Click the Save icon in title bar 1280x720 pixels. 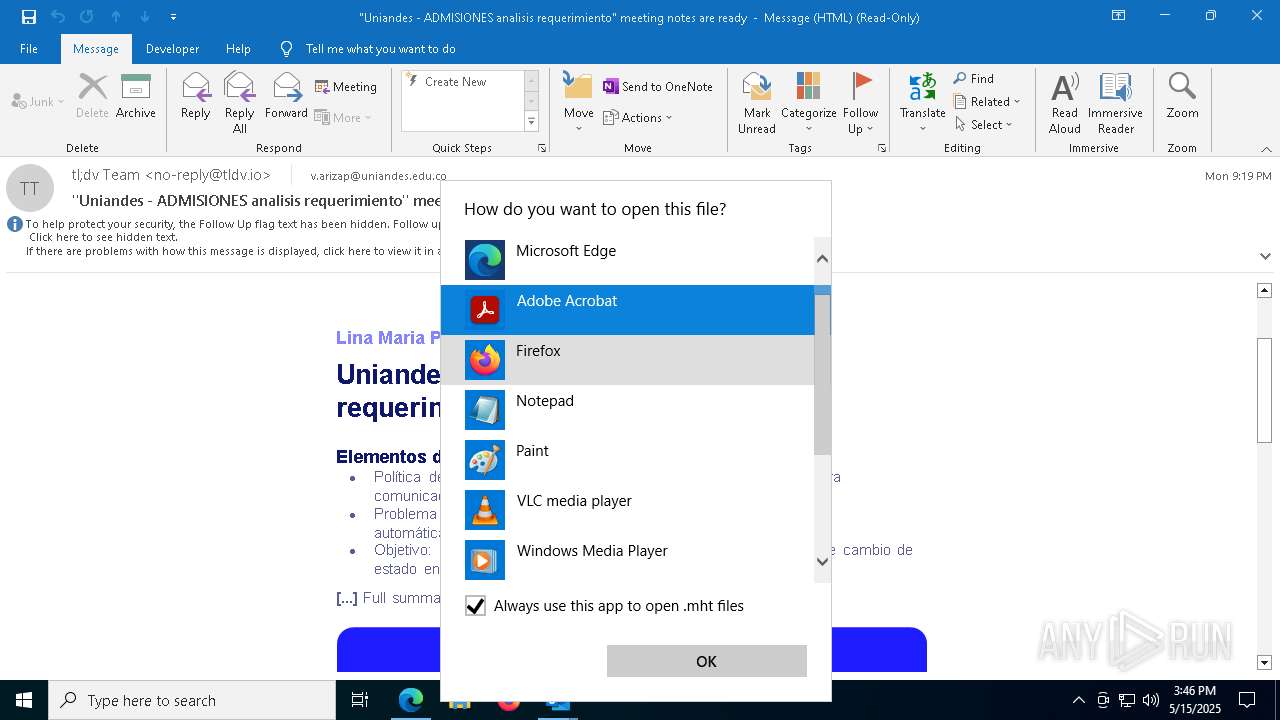(x=28, y=17)
